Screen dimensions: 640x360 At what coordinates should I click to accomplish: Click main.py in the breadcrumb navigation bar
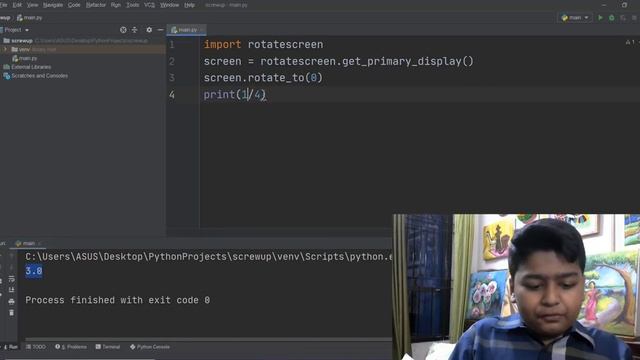coord(29,18)
